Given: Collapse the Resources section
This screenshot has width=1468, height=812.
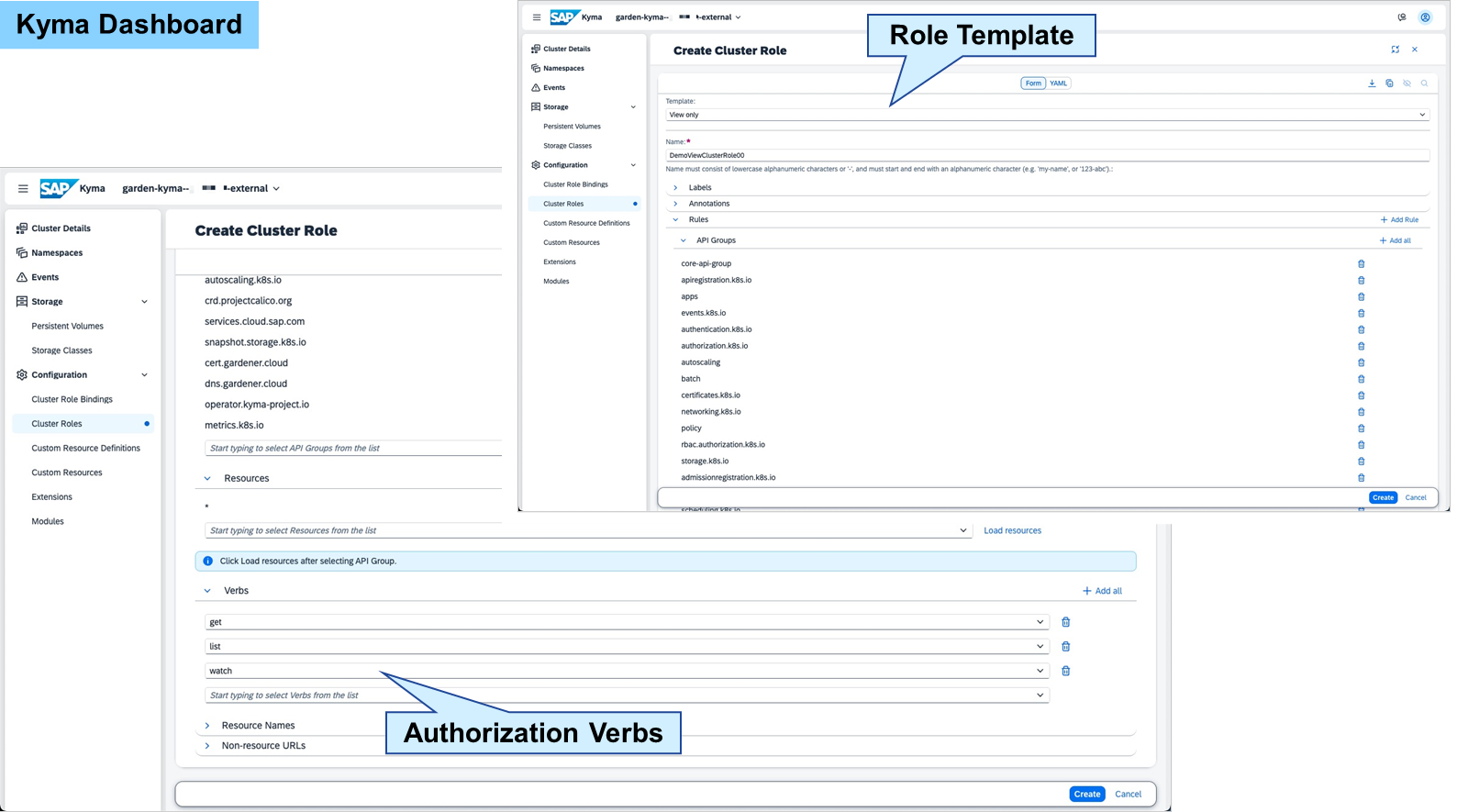Looking at the screenshot, I should tap(207, 479).
